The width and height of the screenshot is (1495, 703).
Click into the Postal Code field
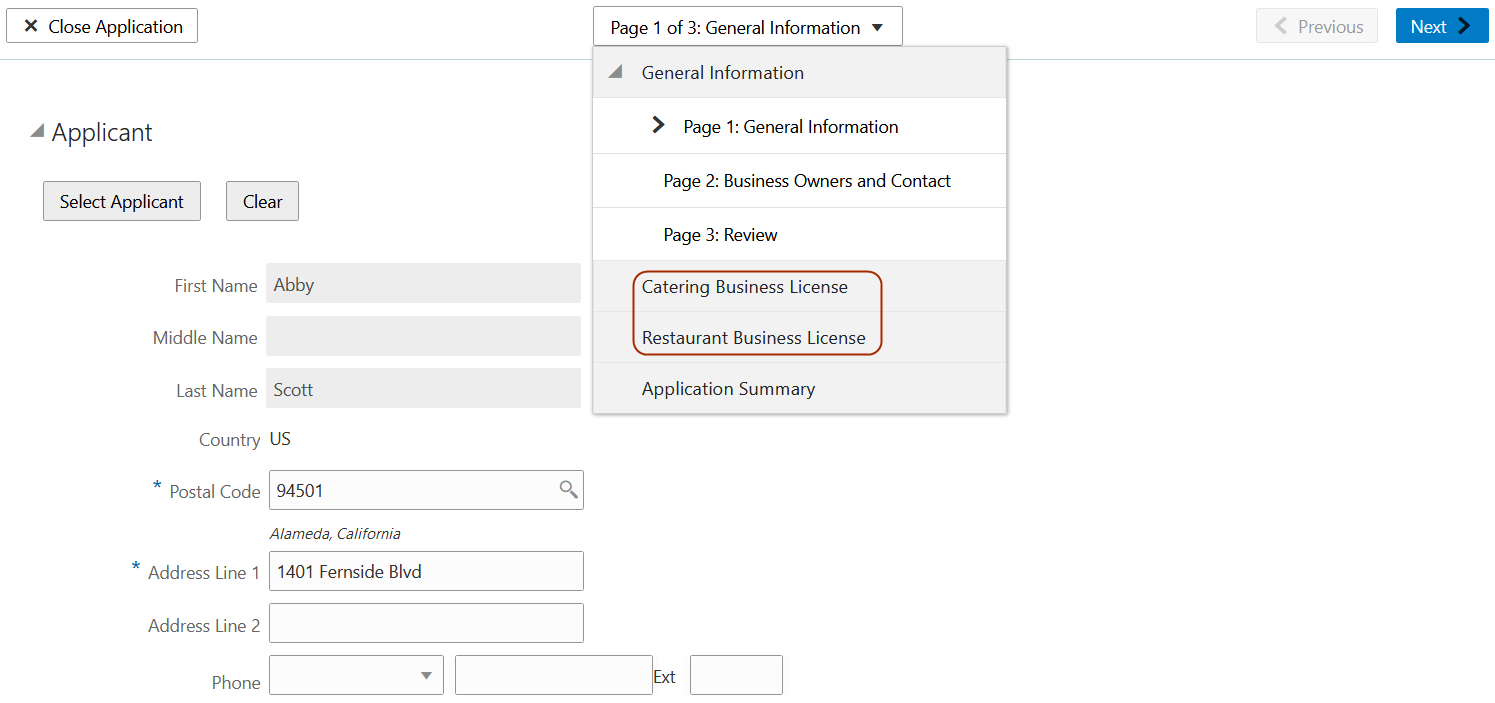click(410, 491)
